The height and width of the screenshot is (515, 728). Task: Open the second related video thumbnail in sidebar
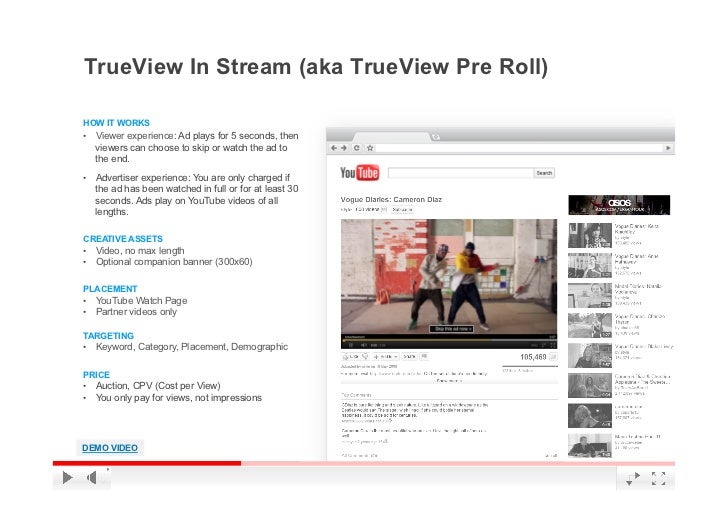pyautogui.click(x=590, y=266)
